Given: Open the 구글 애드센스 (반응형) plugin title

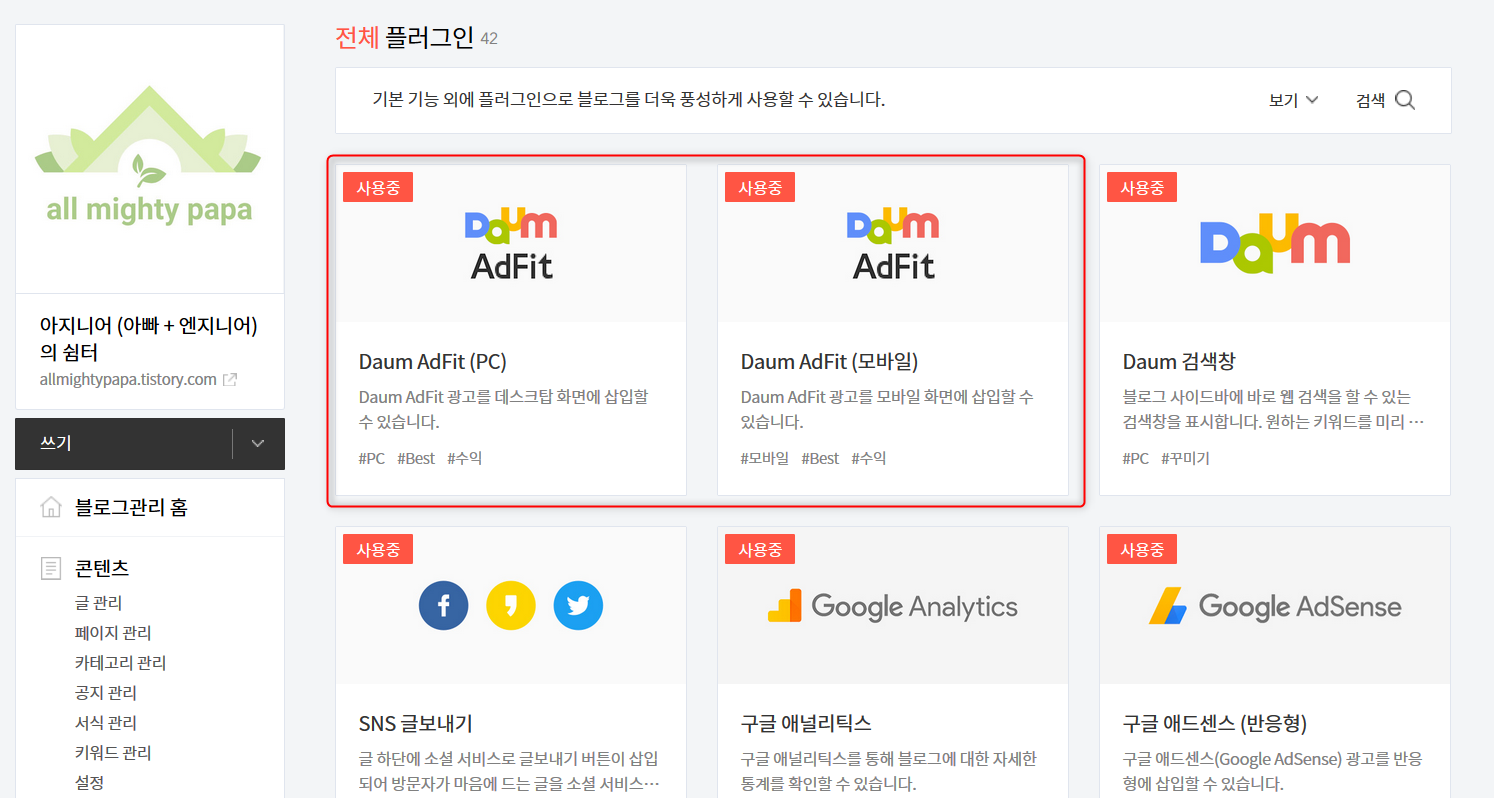Looking at the screenshot, I should [x=1215, y=723].
